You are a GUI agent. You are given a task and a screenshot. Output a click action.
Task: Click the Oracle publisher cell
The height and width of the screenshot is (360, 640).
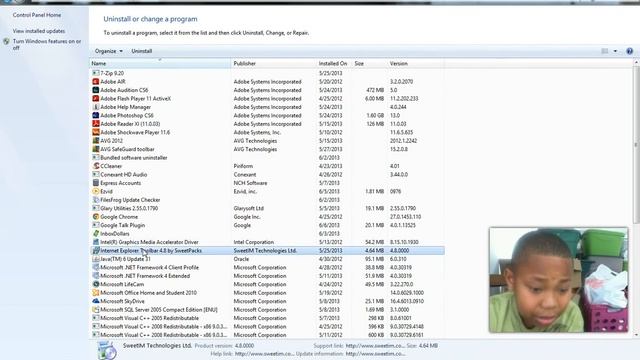coord(241,259)
